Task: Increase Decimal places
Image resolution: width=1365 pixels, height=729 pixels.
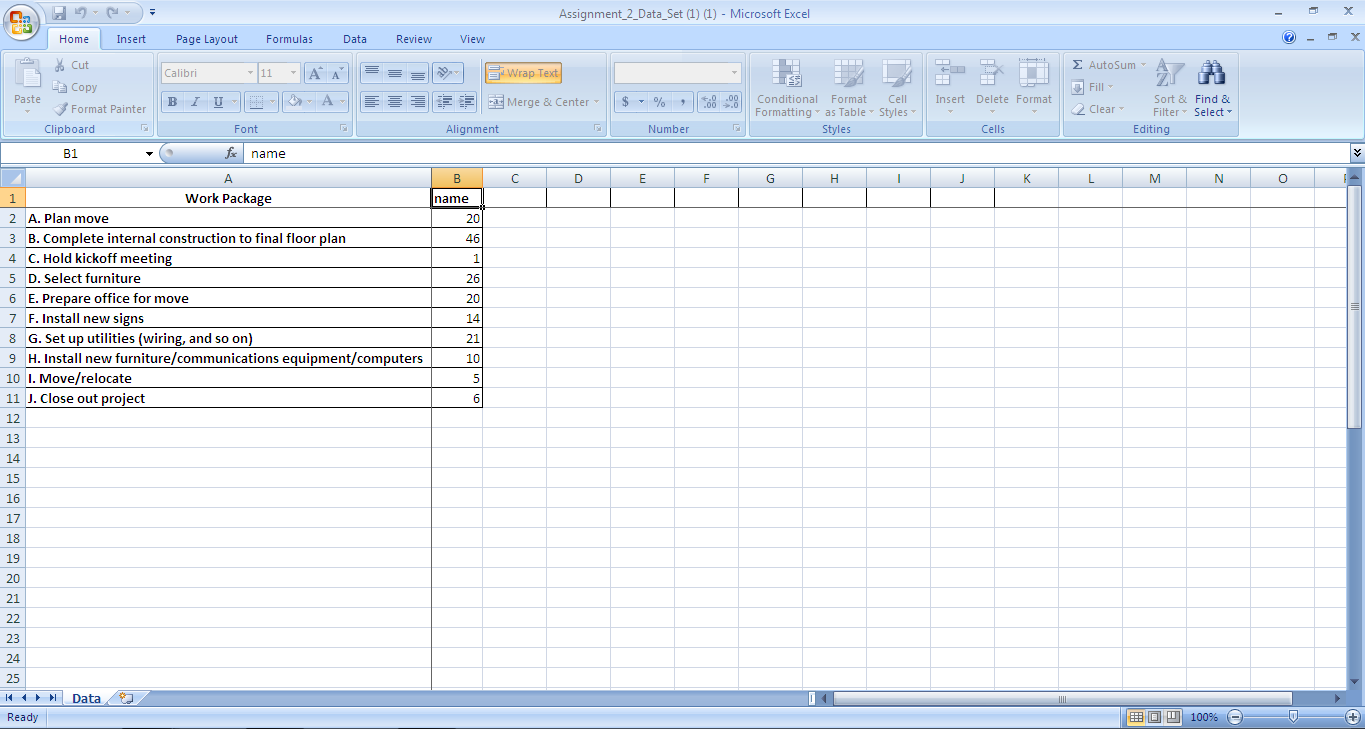Action: [x=709, y=102]
